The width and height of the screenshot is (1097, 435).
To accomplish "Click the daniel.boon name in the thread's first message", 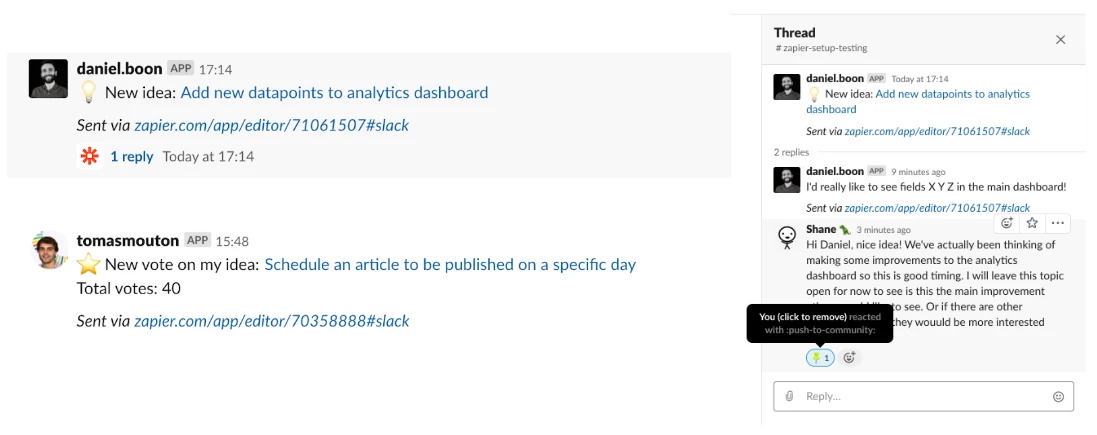I will (835, 78).
